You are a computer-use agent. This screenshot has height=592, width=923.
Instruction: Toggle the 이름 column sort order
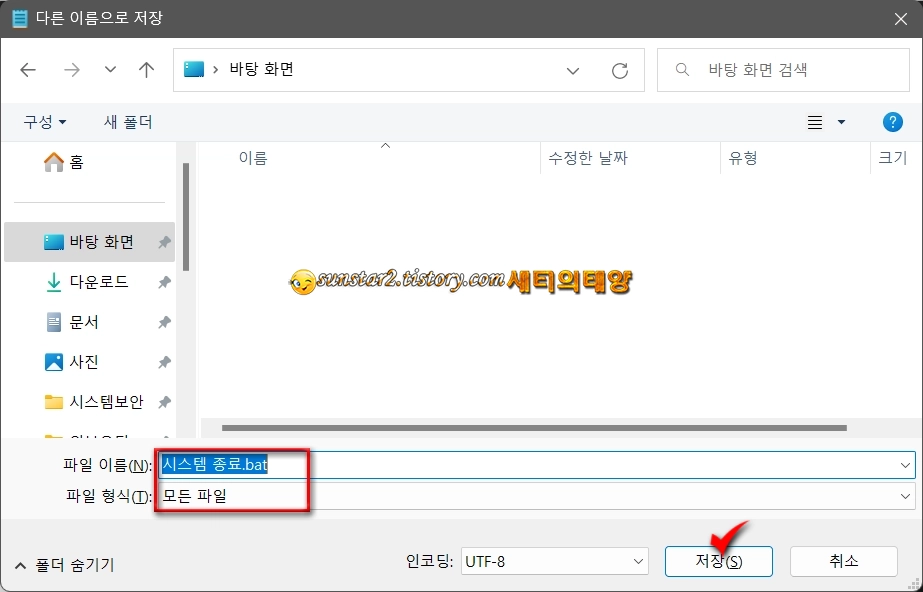click(253, 157)
